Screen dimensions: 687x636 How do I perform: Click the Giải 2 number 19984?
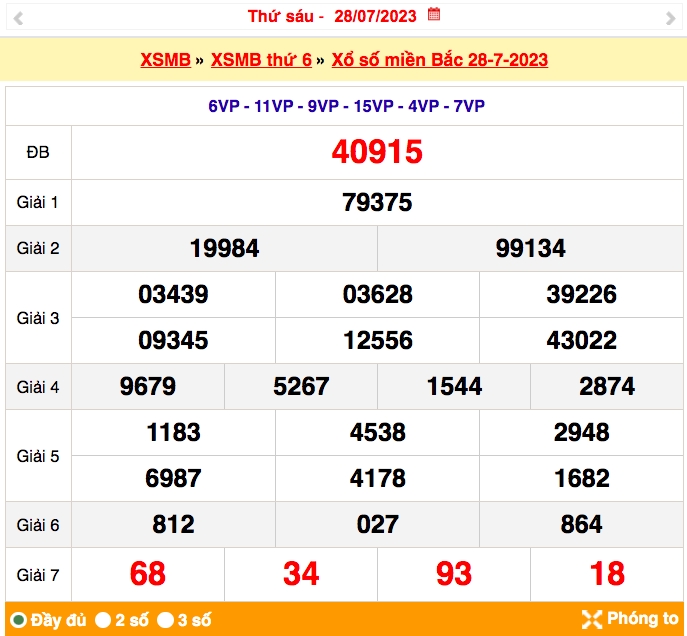click(224, 248)
